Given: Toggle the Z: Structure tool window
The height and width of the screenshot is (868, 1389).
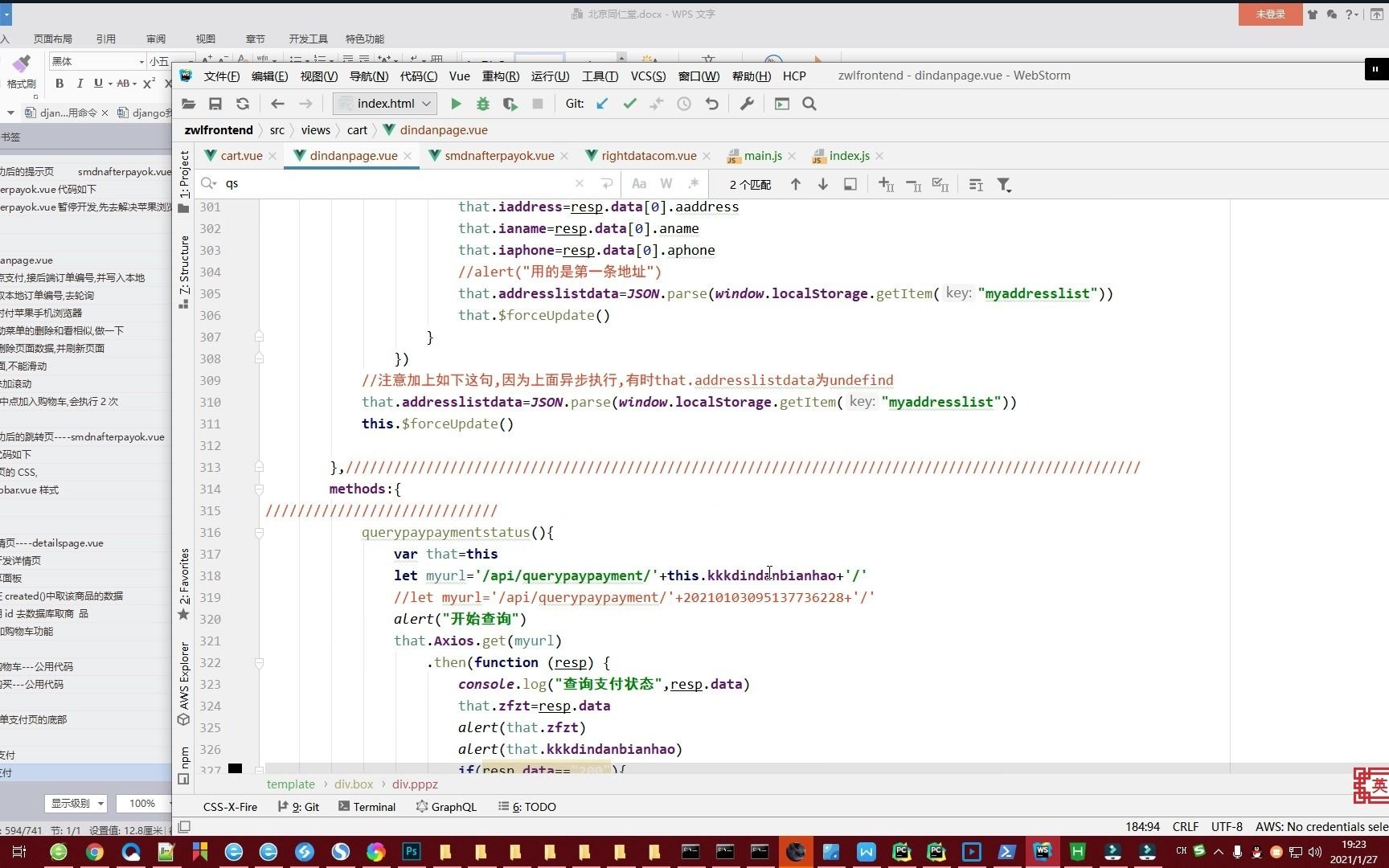Looking at the screenshot, I should (x=184, y=272).
